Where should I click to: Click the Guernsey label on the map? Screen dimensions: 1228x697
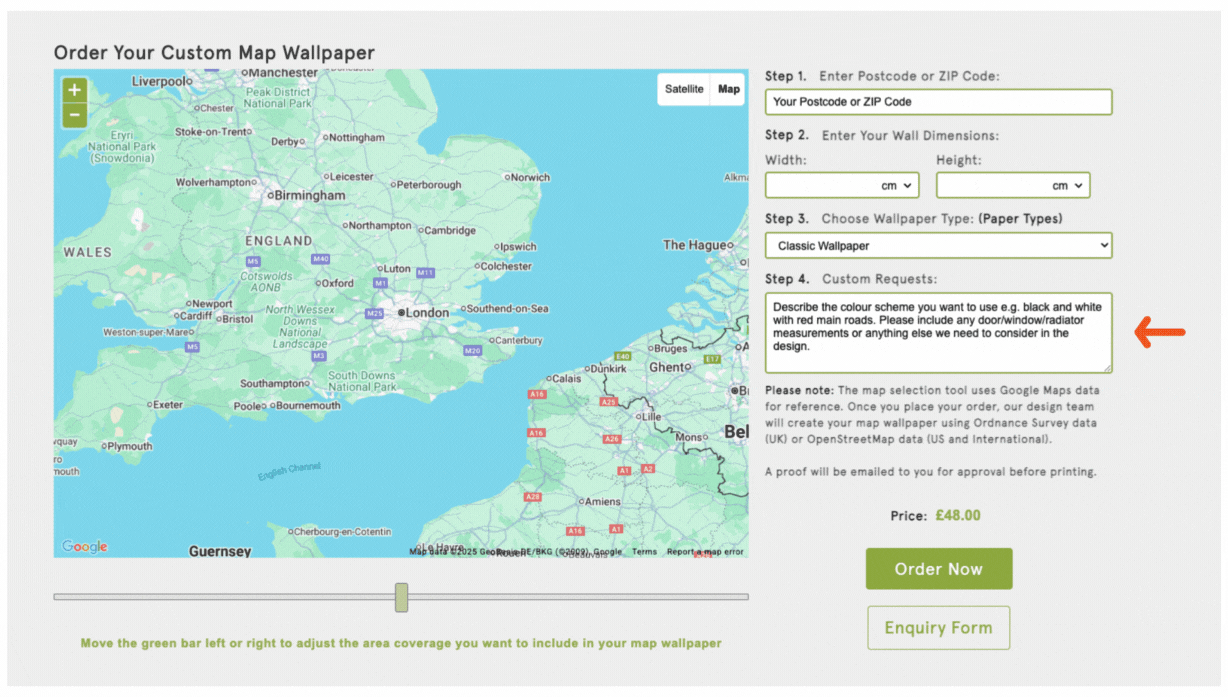[220, 551]
